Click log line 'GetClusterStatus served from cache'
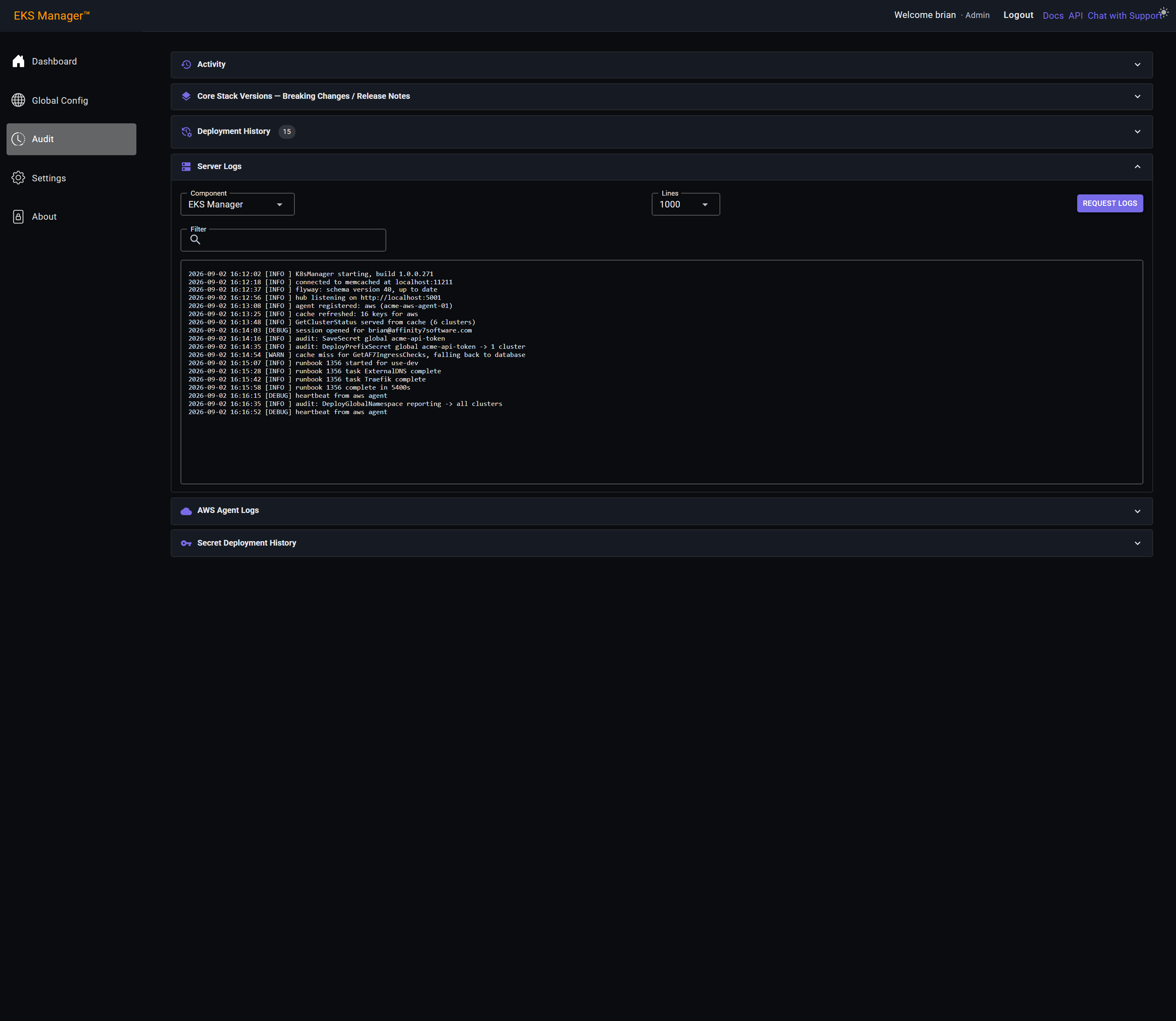Image resolution: width=1176 pixels, height=1021 pixels. pos(332,322)
